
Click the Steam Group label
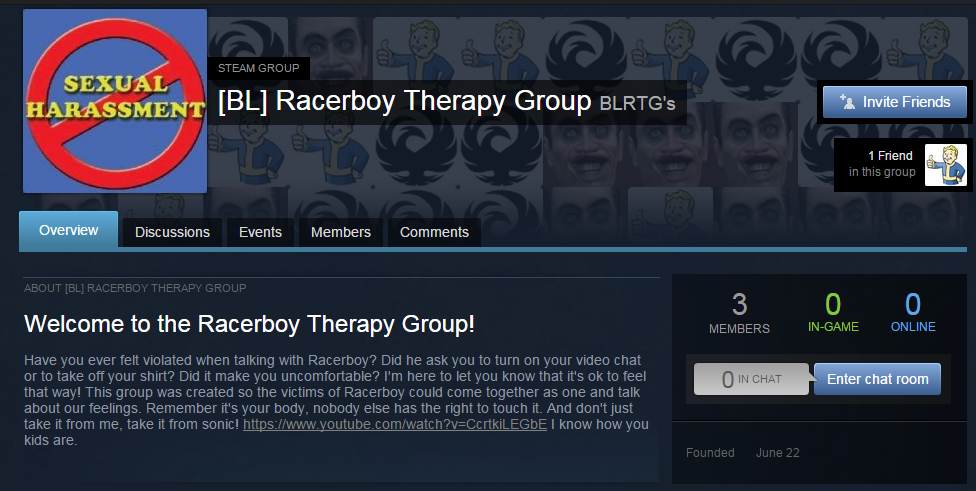(258, 68)
